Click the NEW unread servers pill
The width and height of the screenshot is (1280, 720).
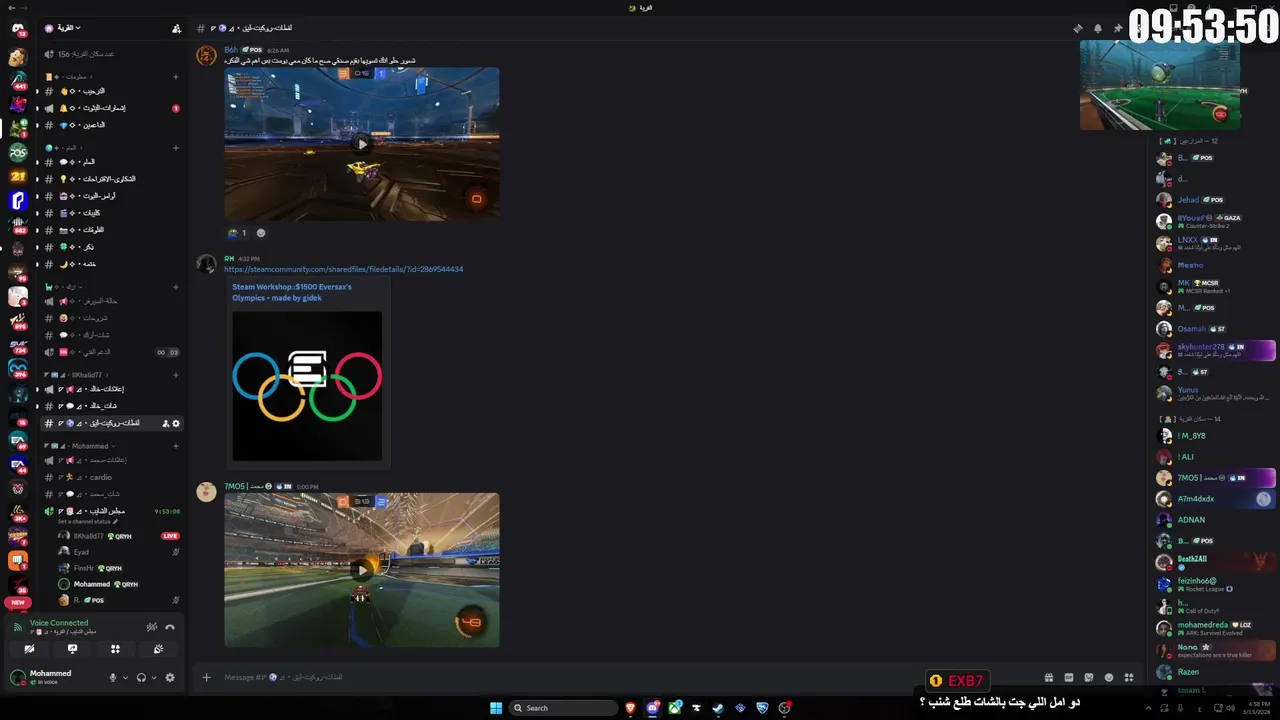pyautogui.click(x=18, y=603)
